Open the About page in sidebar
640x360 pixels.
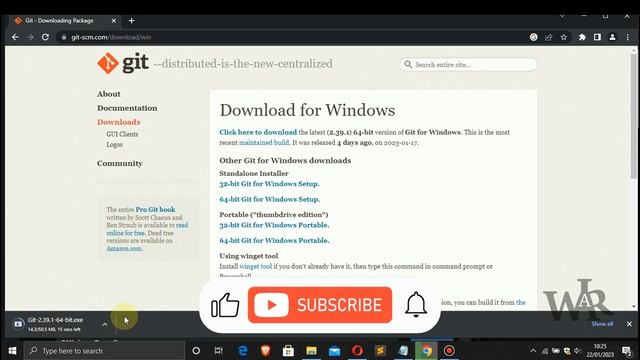pos(109,94)
